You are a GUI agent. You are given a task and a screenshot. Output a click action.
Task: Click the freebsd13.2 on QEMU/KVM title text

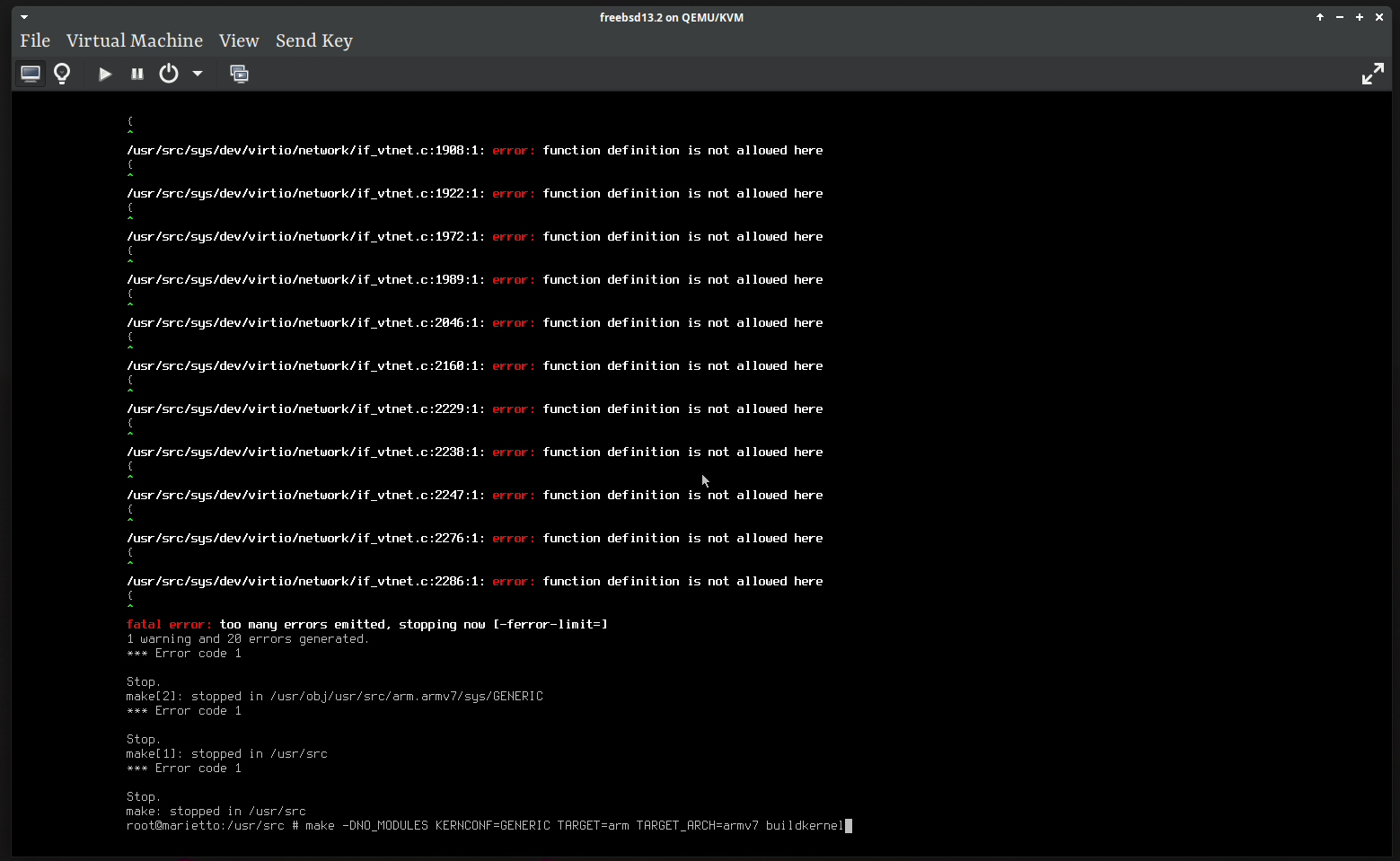[672, 17]
